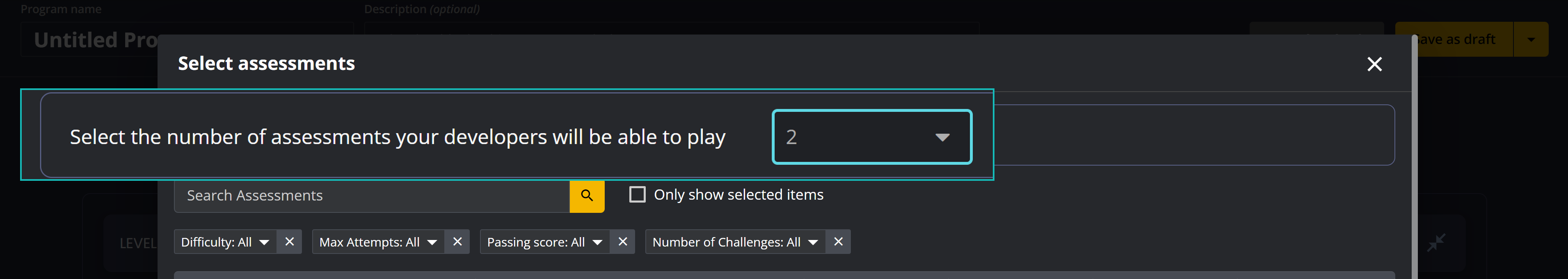Open the number of assessments dropdown
This screenshot has height=279, width=1568.
[x=872, y=137]
